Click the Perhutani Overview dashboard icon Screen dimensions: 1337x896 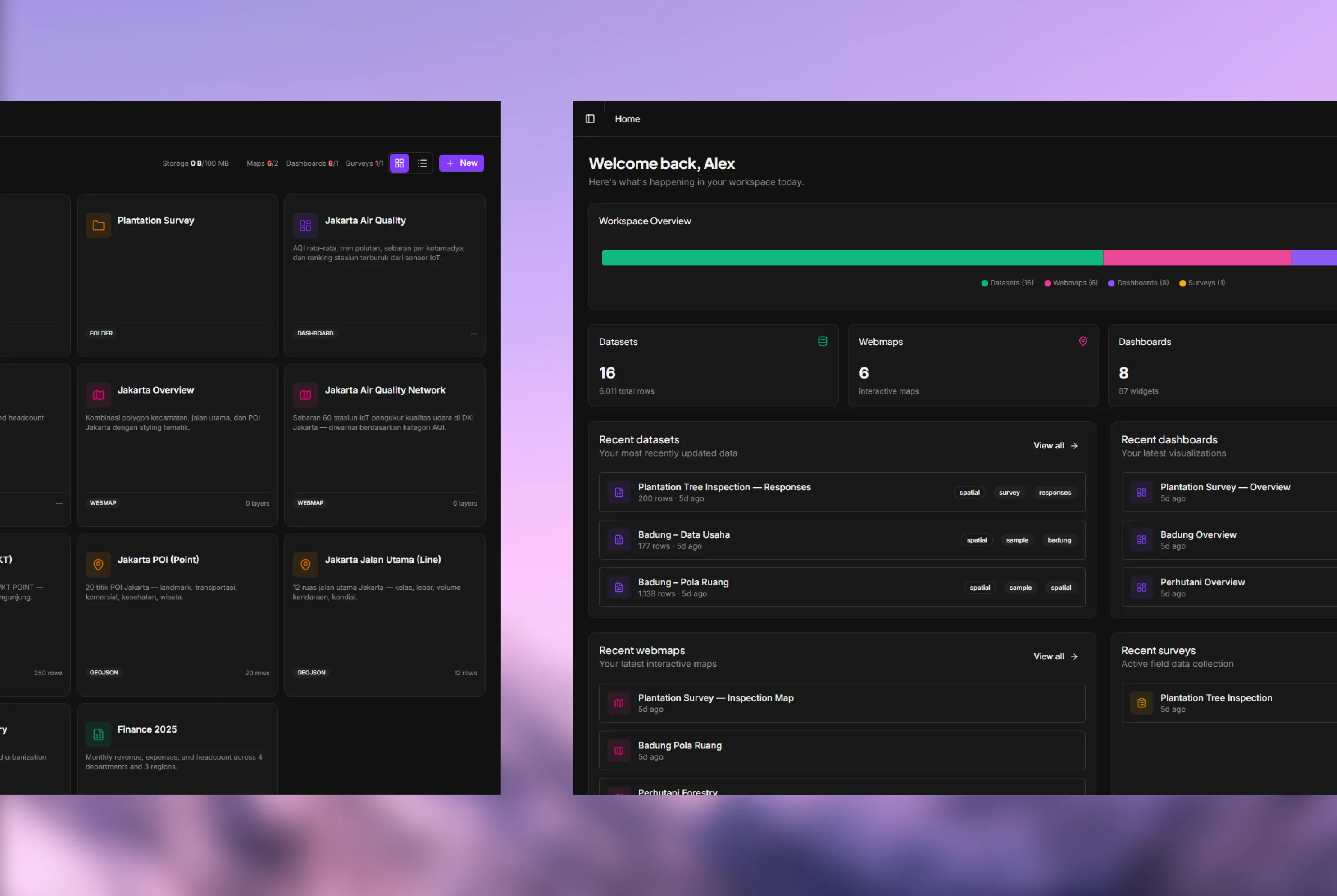click(x=1141, y=587)
